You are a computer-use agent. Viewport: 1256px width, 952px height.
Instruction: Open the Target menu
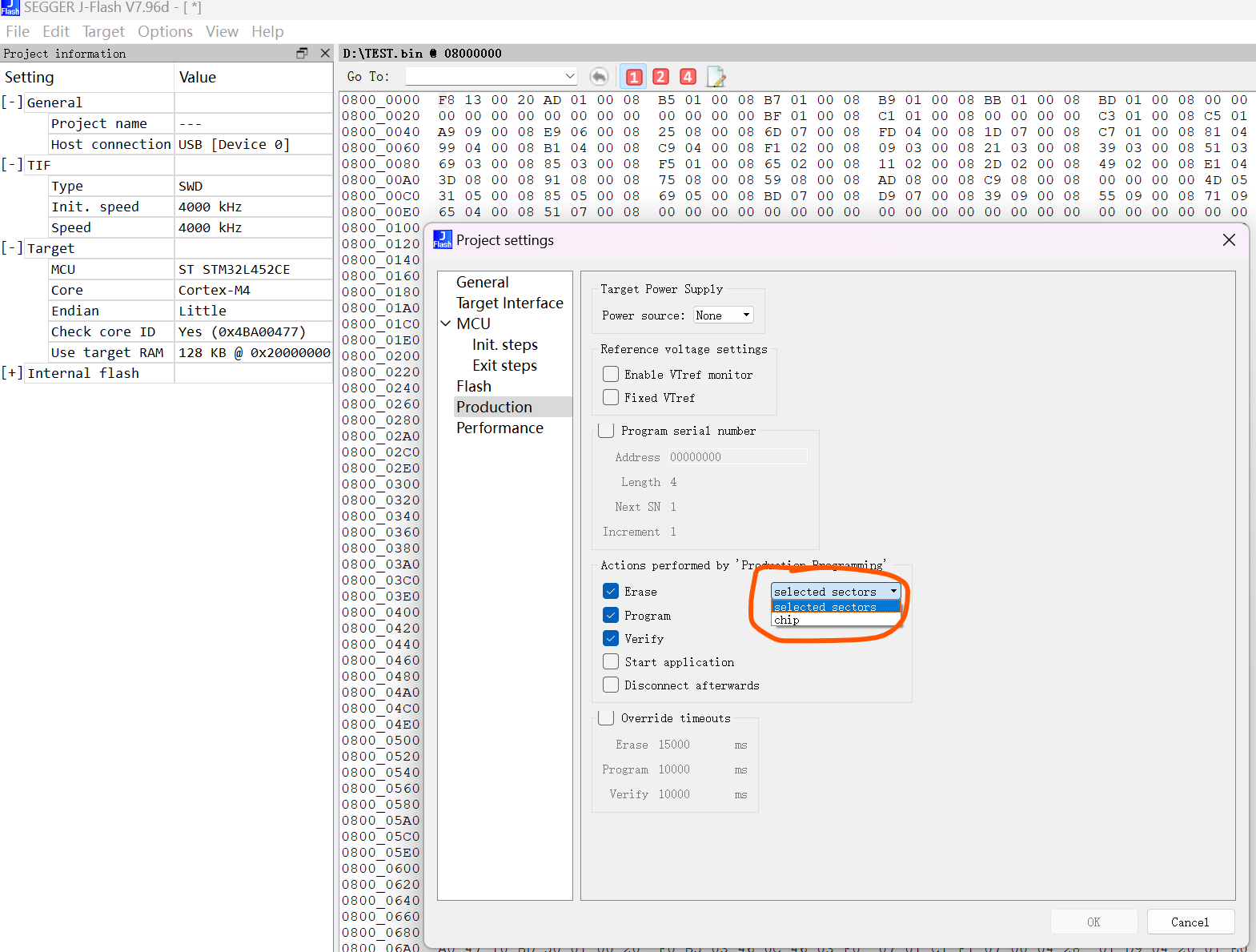coord(103,31)
